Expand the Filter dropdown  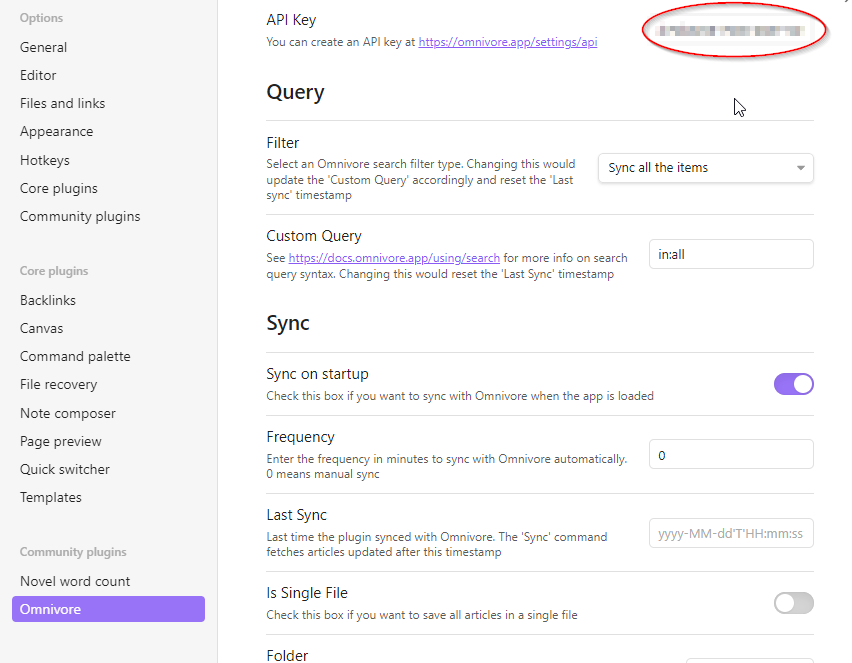[706, 168]
